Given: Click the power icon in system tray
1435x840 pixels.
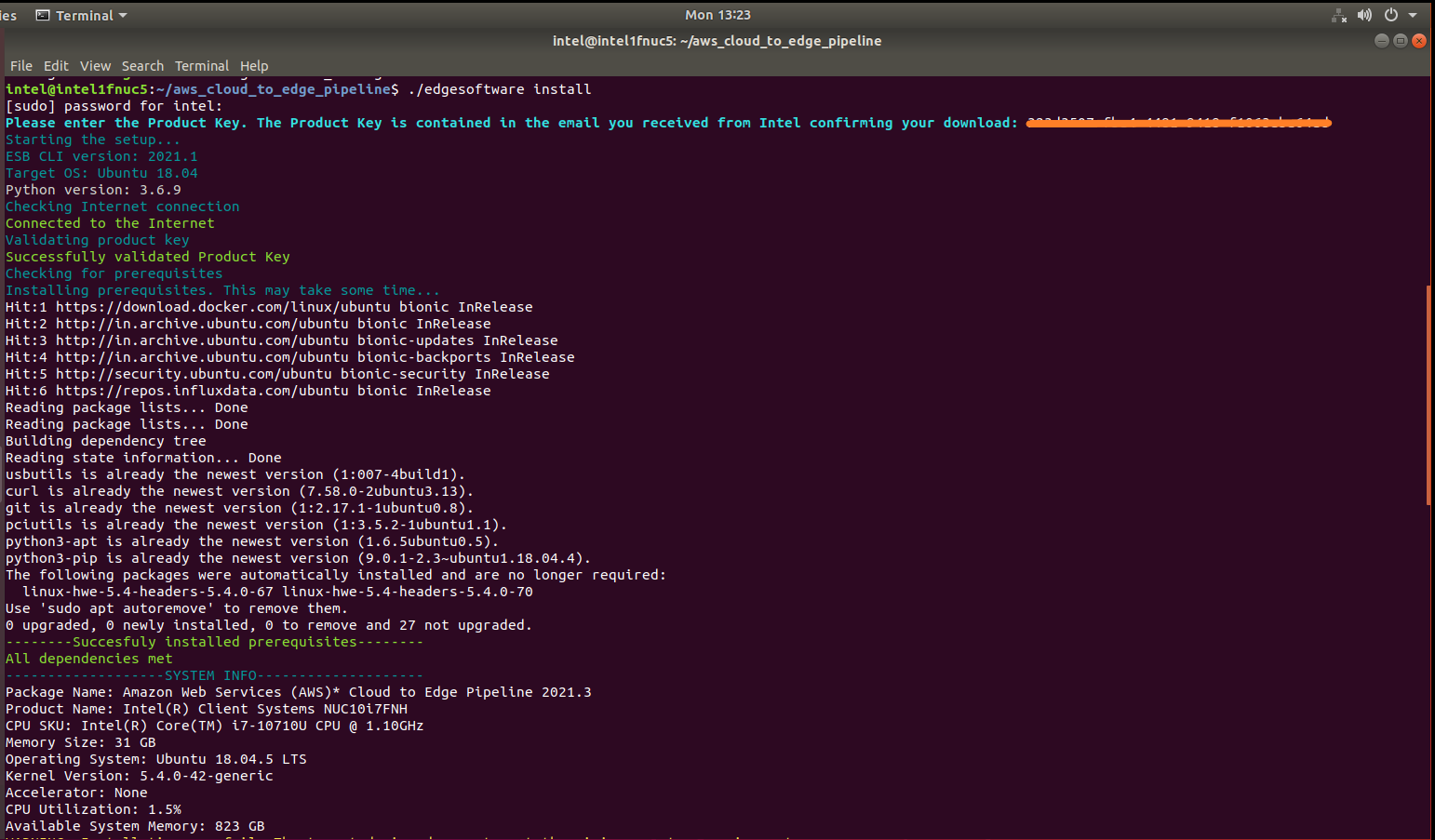Looking at the screenshot, I should (1391, 15).
